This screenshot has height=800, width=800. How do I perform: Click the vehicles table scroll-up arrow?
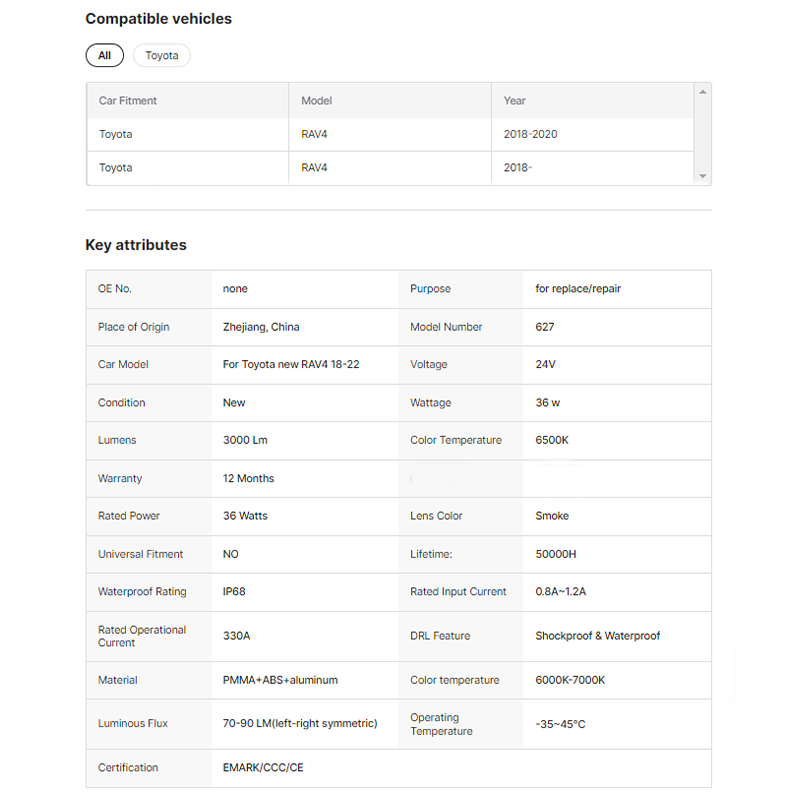(703, 92)
